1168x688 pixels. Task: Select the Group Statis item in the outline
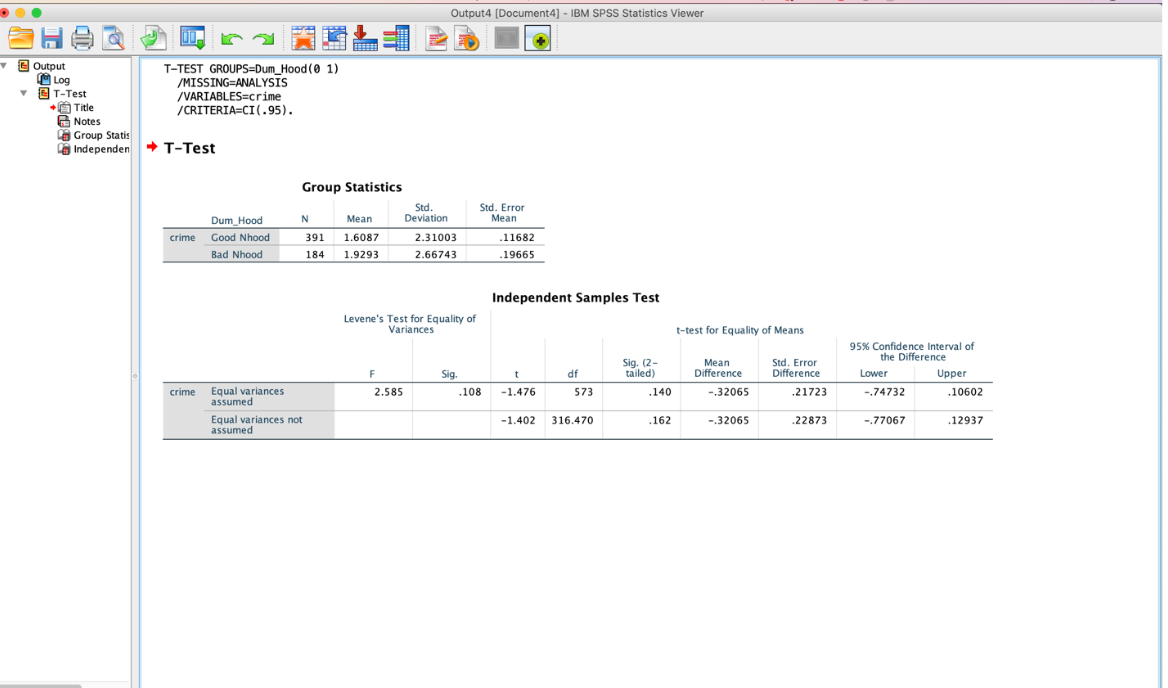pos(101,135)
